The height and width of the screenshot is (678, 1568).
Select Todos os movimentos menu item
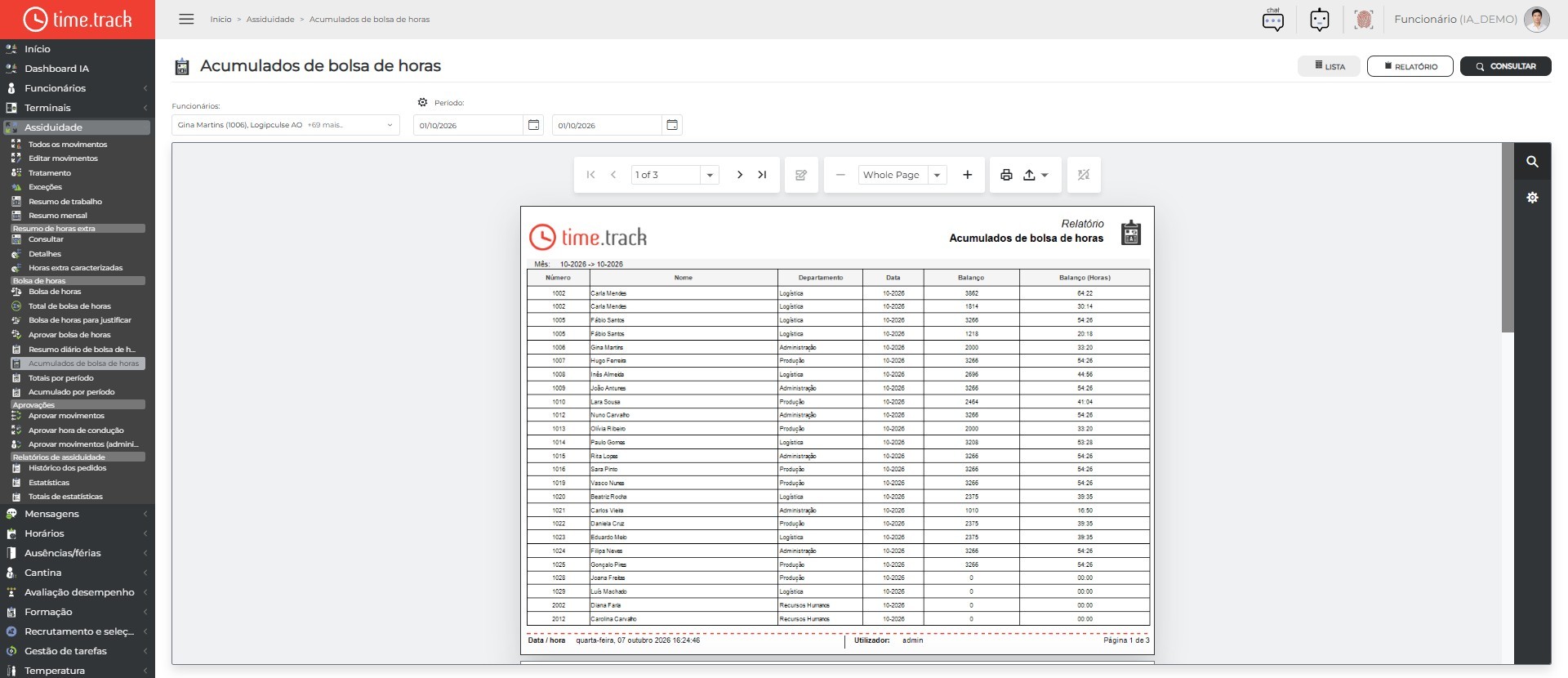68,145
